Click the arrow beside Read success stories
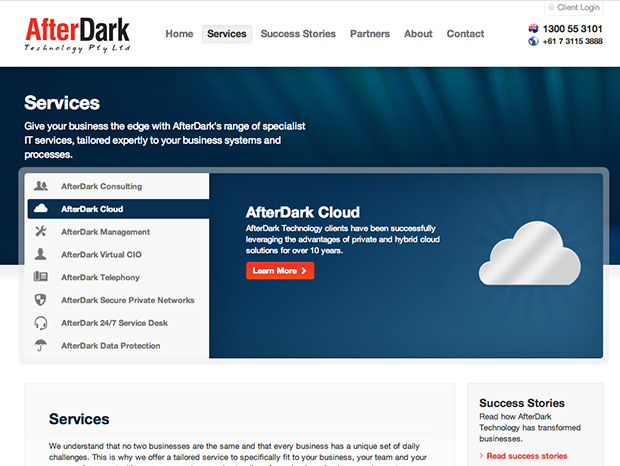620x466 pixels. [481, 456]
